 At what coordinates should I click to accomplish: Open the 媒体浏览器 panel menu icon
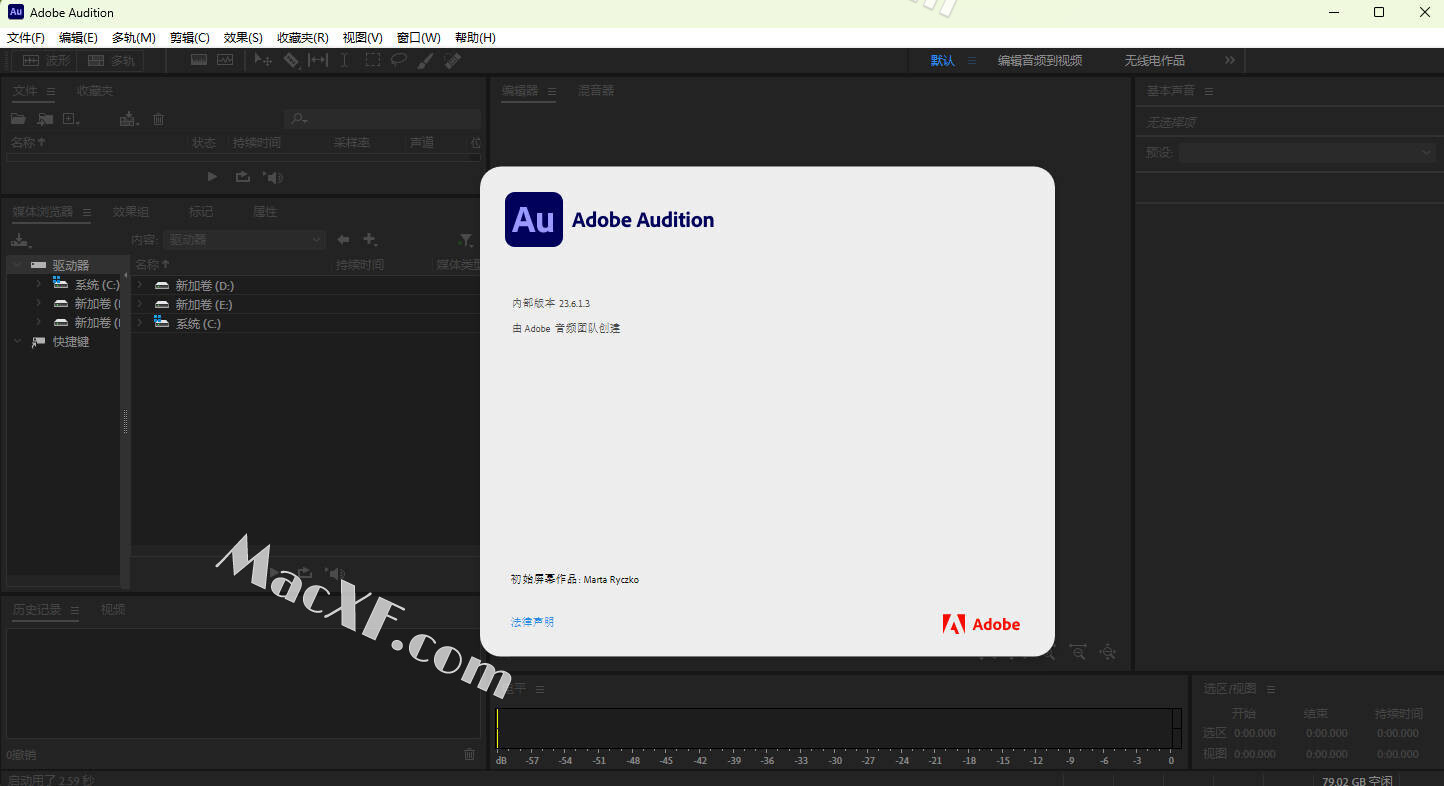tap(87, 212)
